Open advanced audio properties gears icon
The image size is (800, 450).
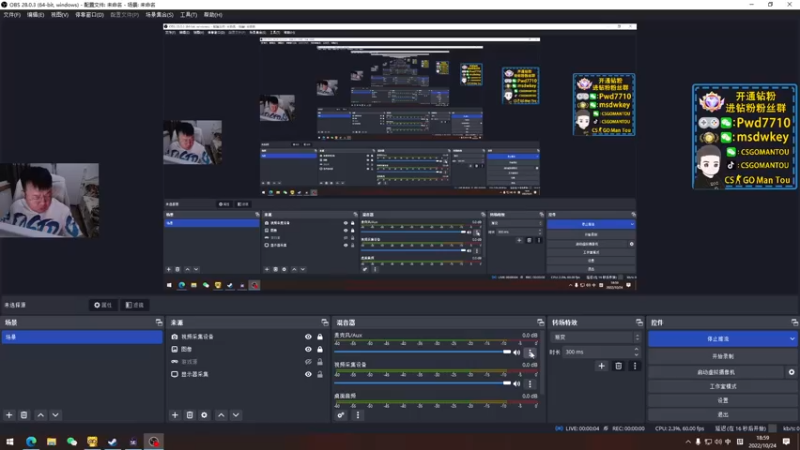click(341, 415)
